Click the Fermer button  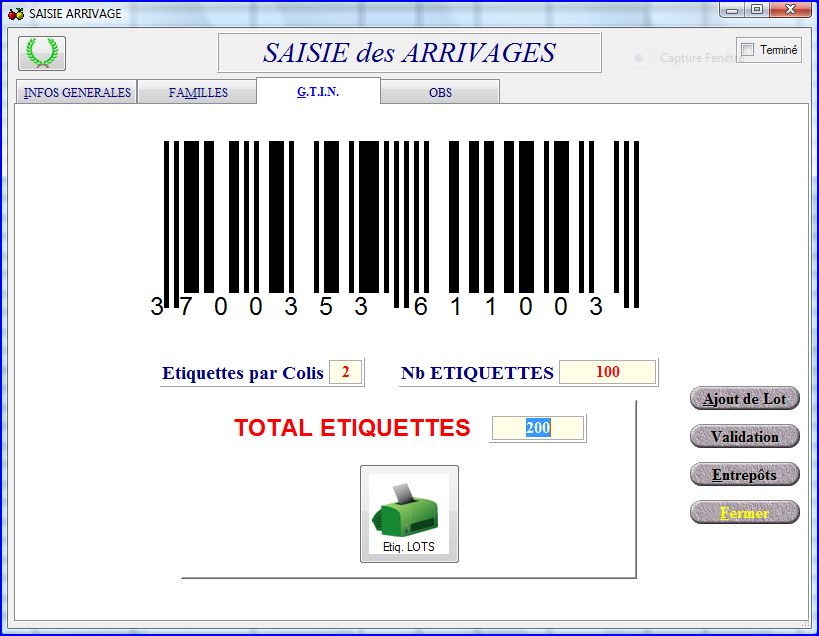pyautogui.click(x=744, y=513)
